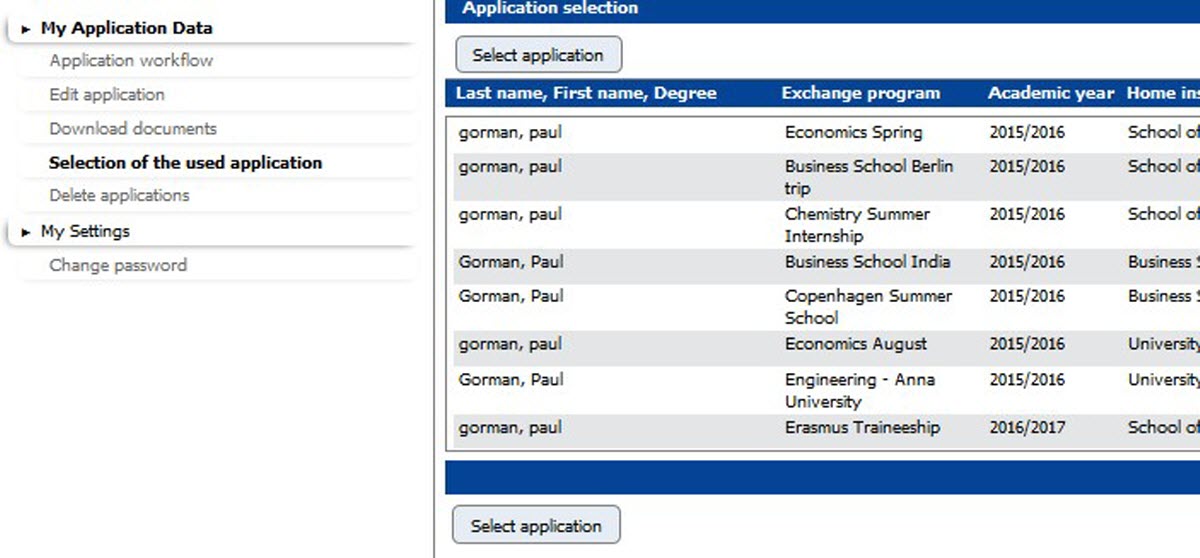Viewport: 1200px width, 558px height.
Task: Collapse the My Settings section arrow
Action: pos(26,232)
